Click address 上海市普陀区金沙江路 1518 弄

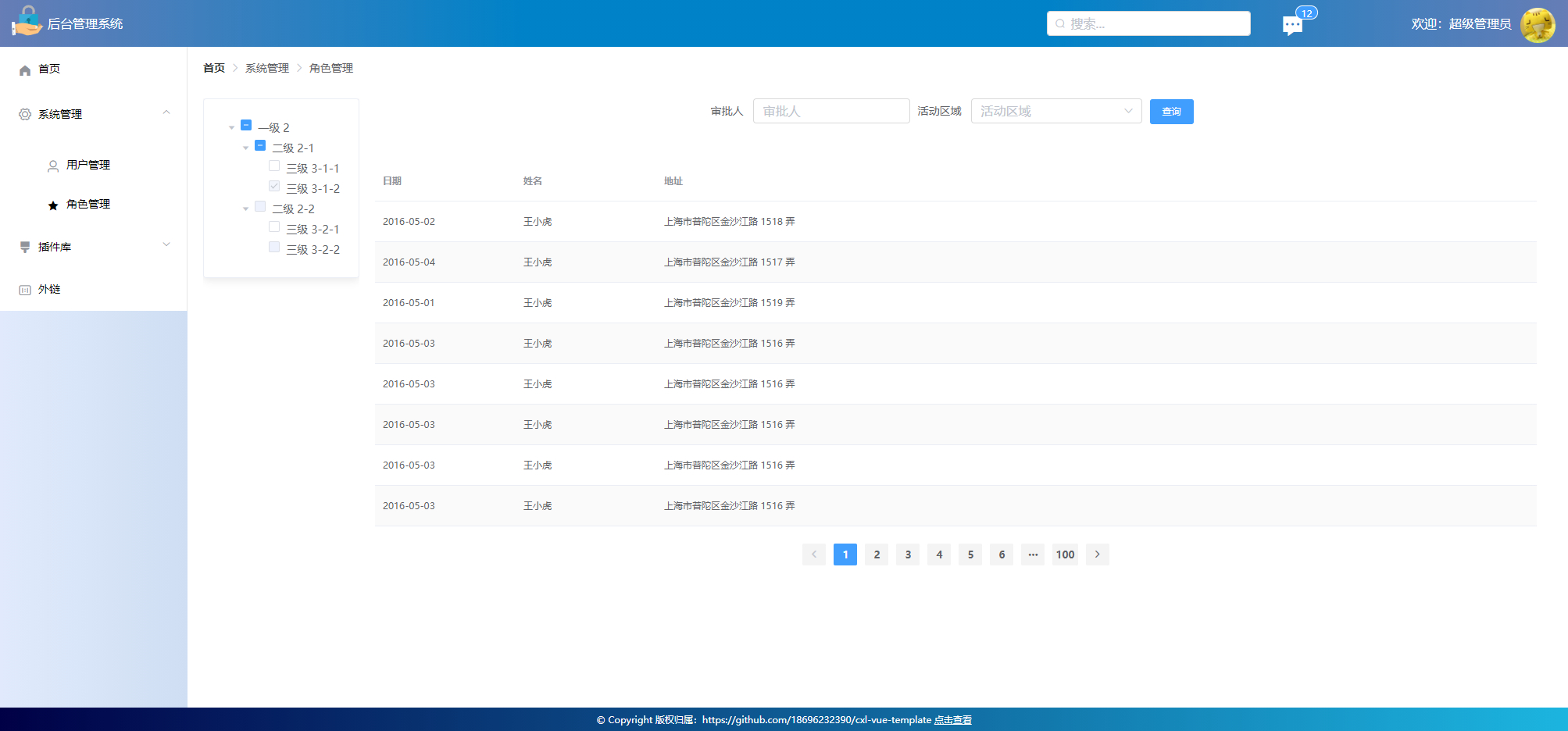(730, 222)
